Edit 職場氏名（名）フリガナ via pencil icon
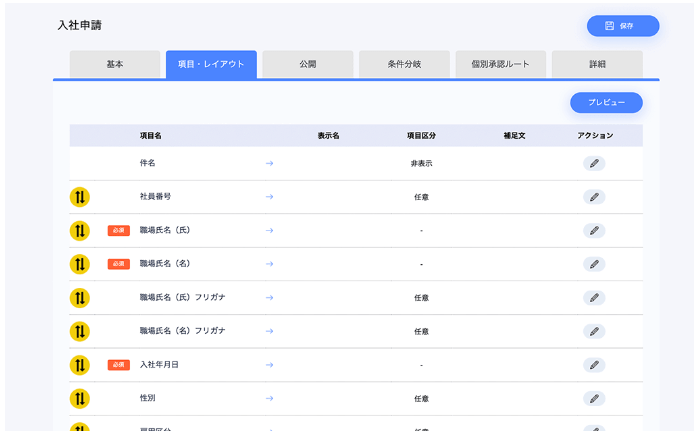Screen dimensions: 698x436 (594, 331)
